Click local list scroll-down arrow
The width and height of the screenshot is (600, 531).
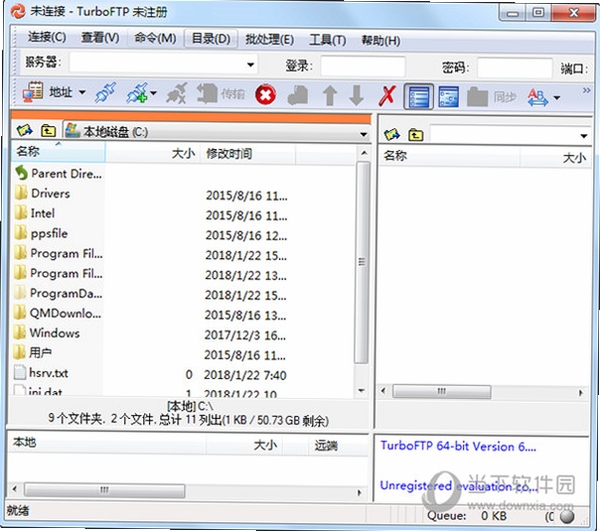[x=362, y=390]
